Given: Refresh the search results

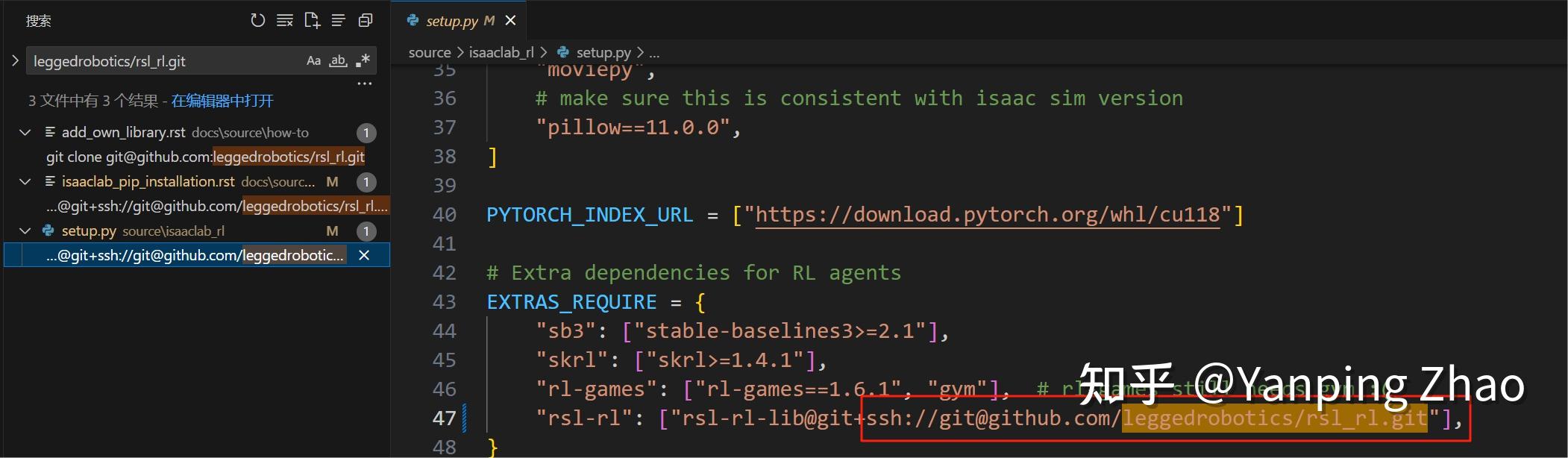Looking at the screenshot, I should pos(257,20).
